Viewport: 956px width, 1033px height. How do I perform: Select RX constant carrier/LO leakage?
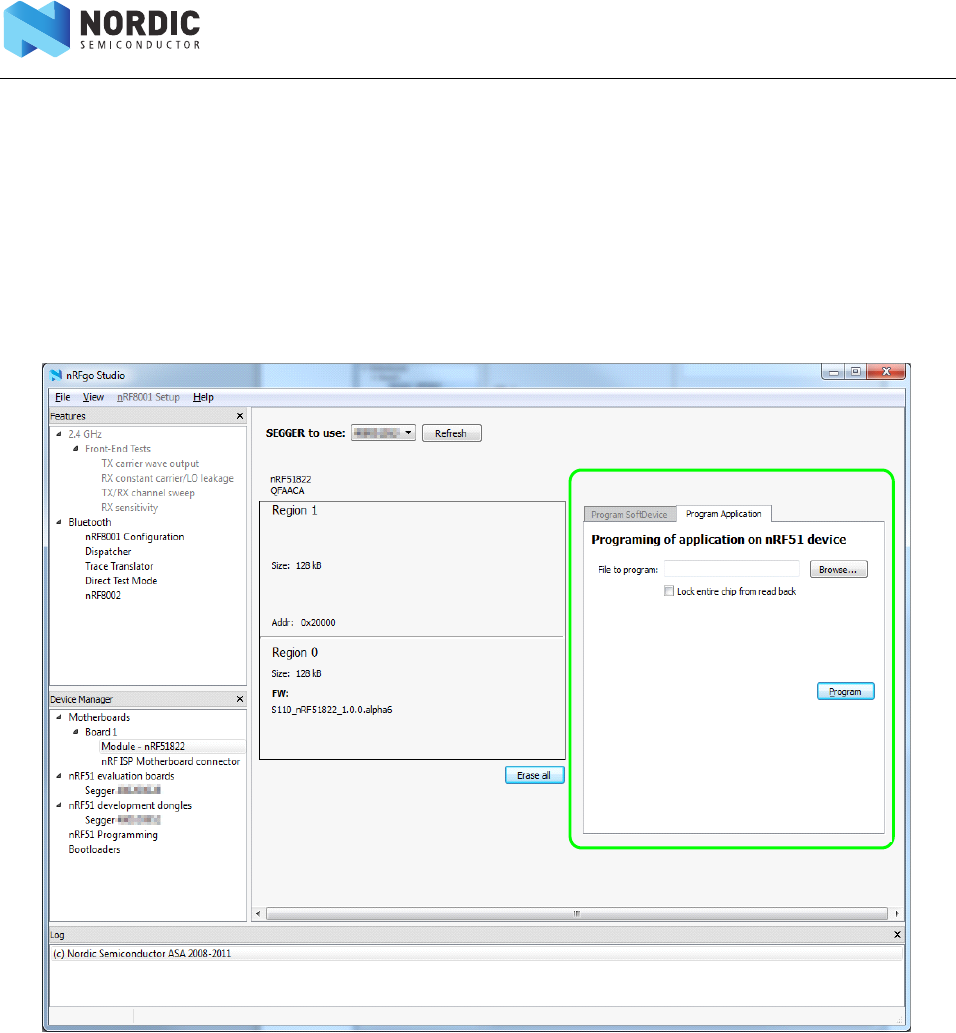pyautogui.click(x=167, y=478)
